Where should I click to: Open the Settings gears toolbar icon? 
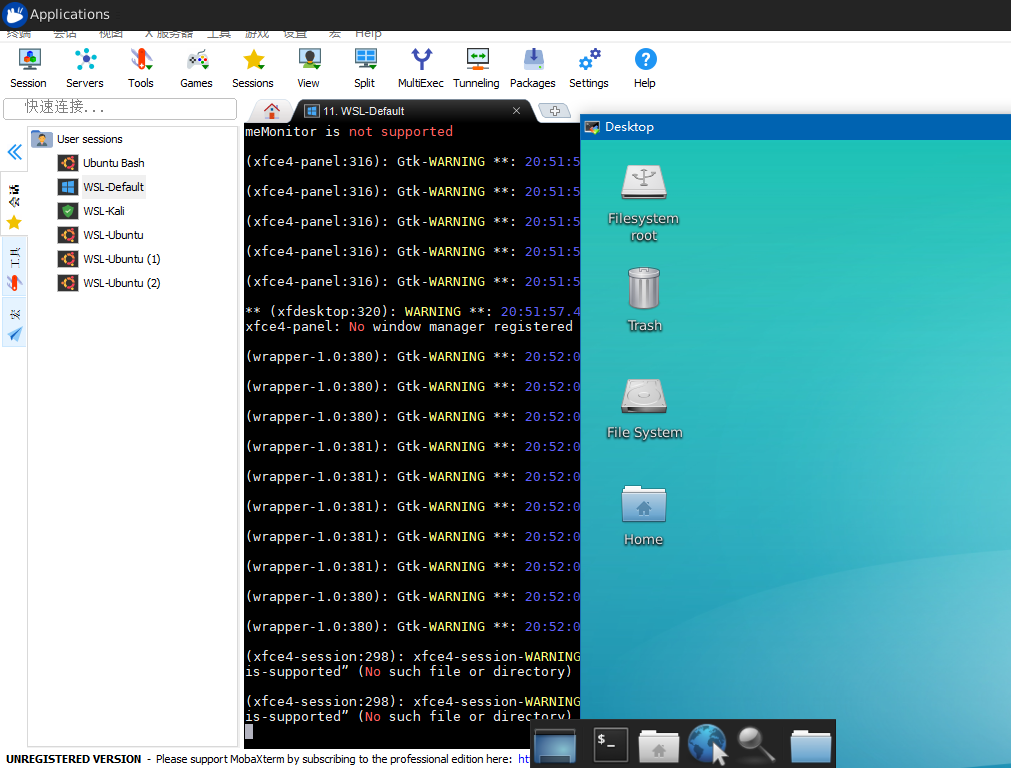pos(589,68)
